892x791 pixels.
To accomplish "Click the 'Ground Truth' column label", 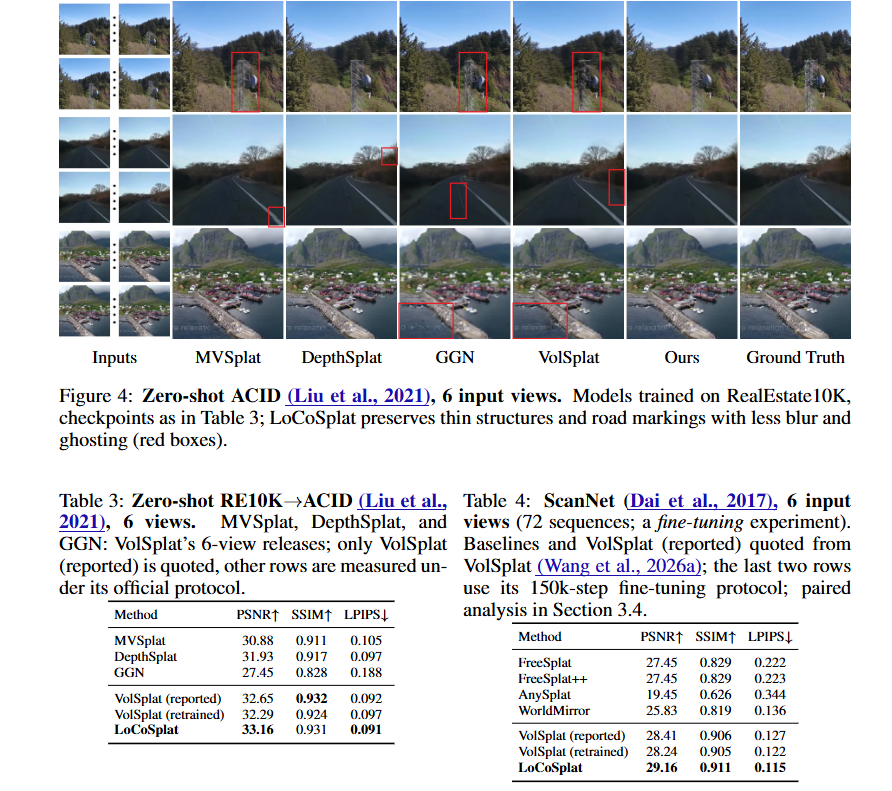I will click(795, 357).
